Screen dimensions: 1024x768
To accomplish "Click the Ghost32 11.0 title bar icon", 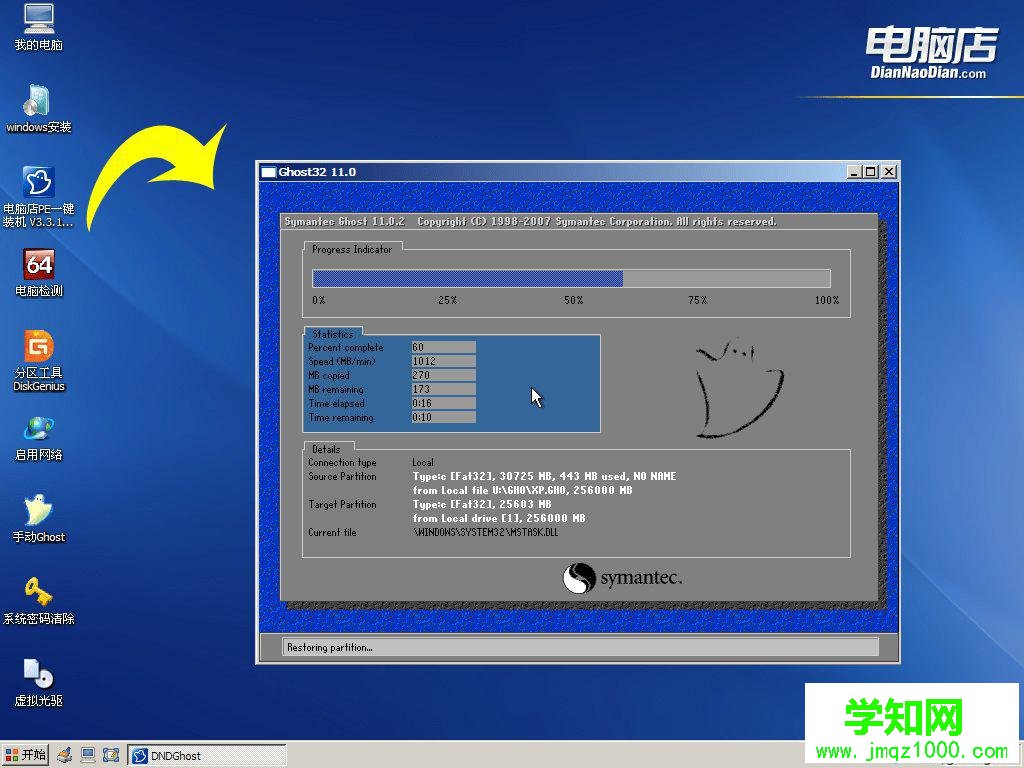I will click(x=268, y=172).
